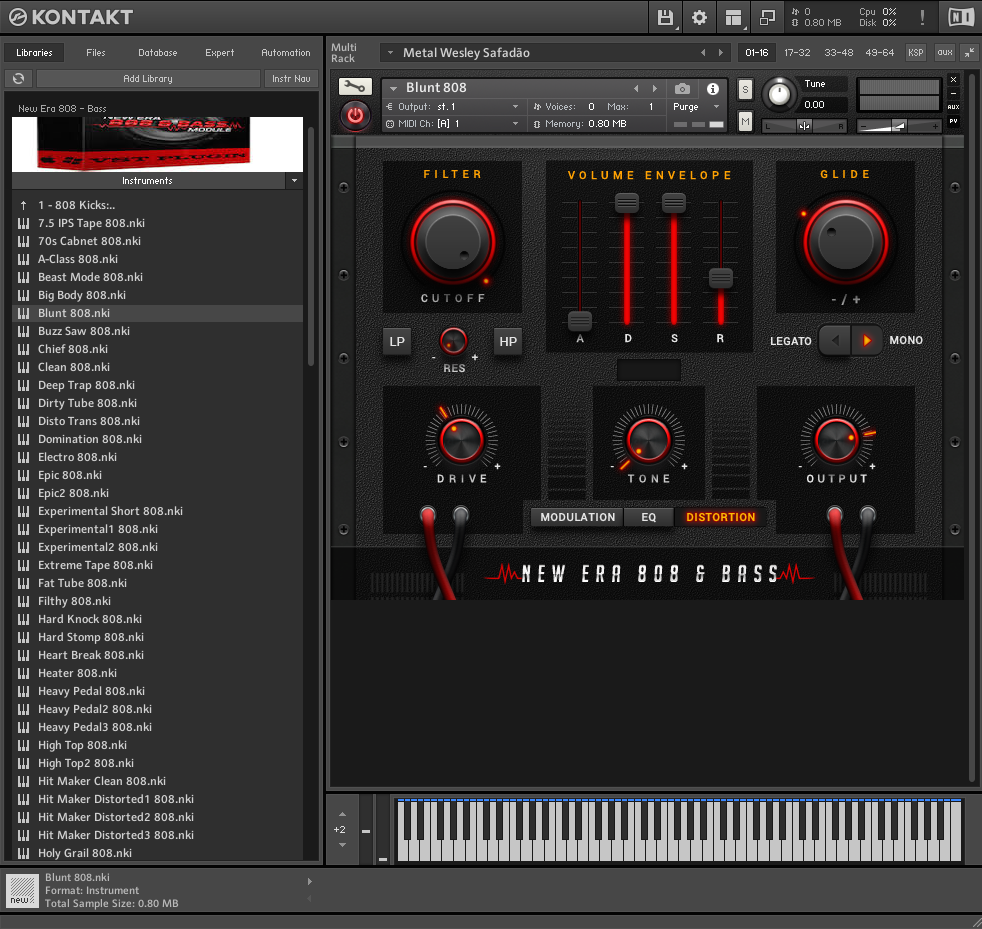This screenshot has width=982, height=929.
Task: Click the Attack envelope slider handle
Action: (x=580, y=321)
